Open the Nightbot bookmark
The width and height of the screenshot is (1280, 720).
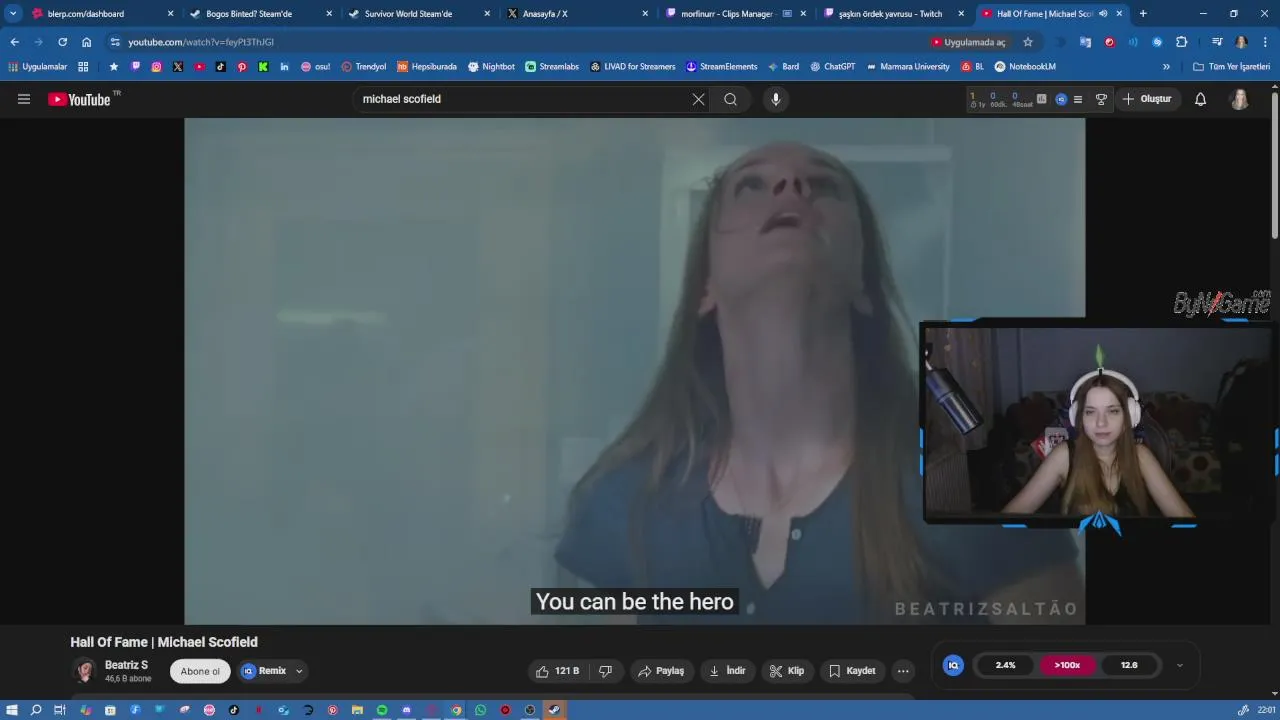point(491,67)
